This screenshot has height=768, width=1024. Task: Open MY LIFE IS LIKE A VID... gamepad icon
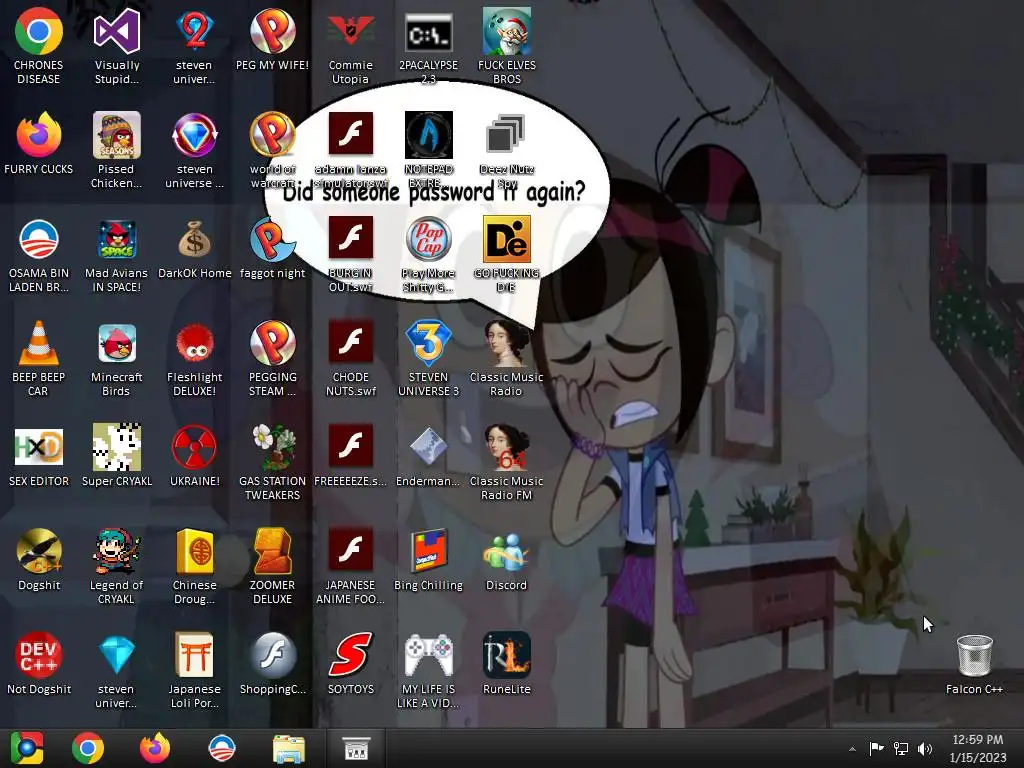(428, 670)
